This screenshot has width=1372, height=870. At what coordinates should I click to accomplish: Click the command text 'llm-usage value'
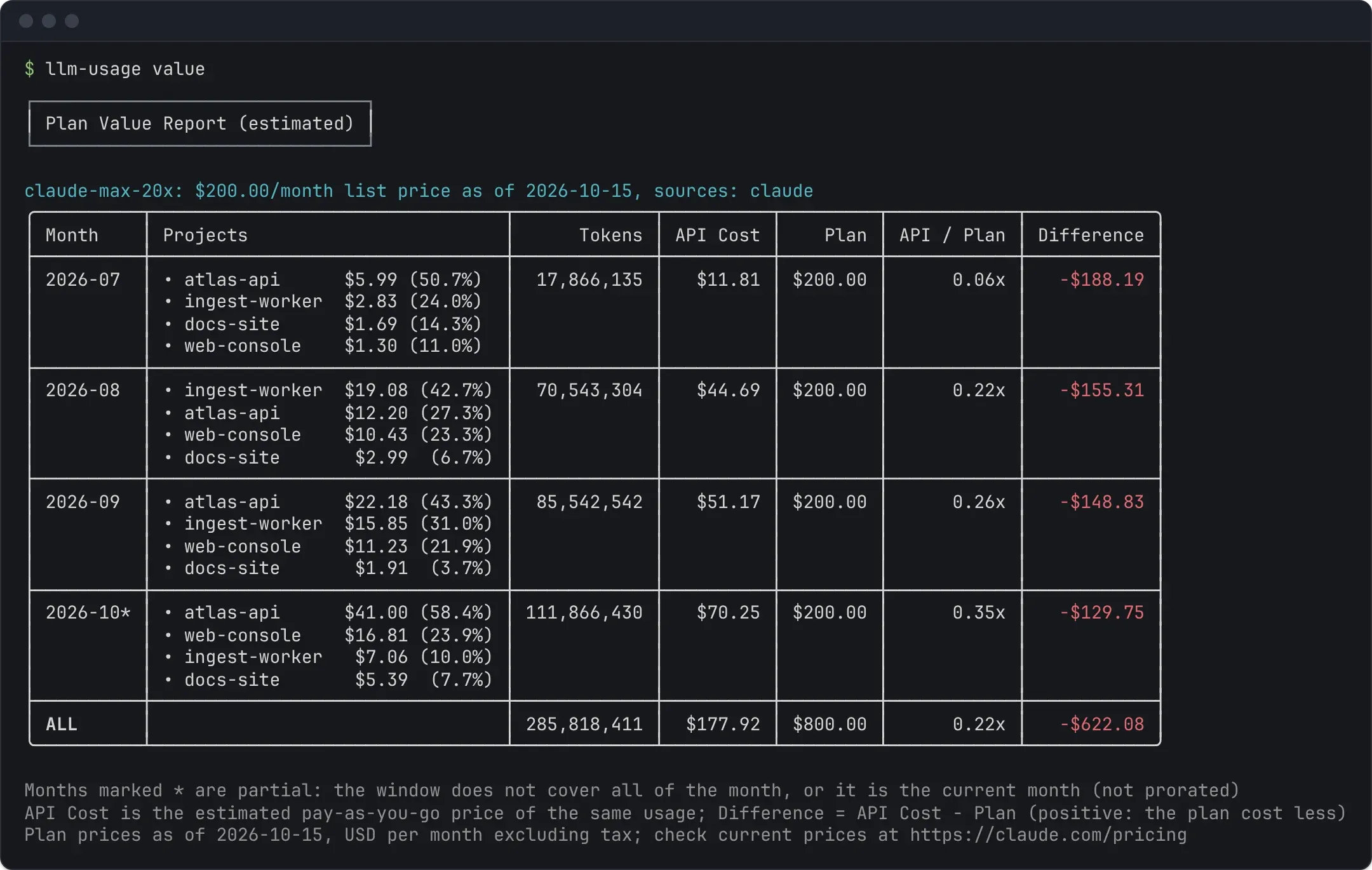[125, 69]
